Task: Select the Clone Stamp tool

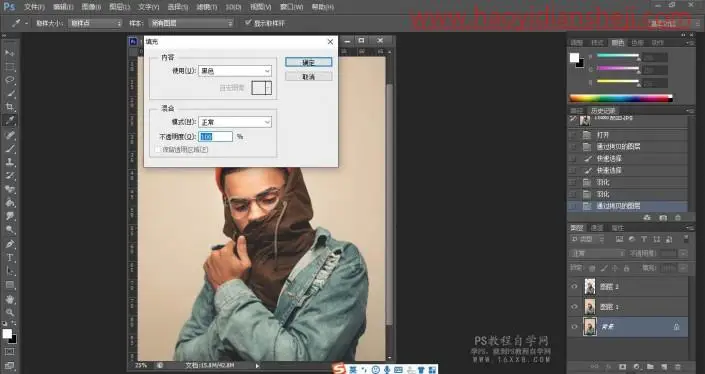Action: coord(9,162)
